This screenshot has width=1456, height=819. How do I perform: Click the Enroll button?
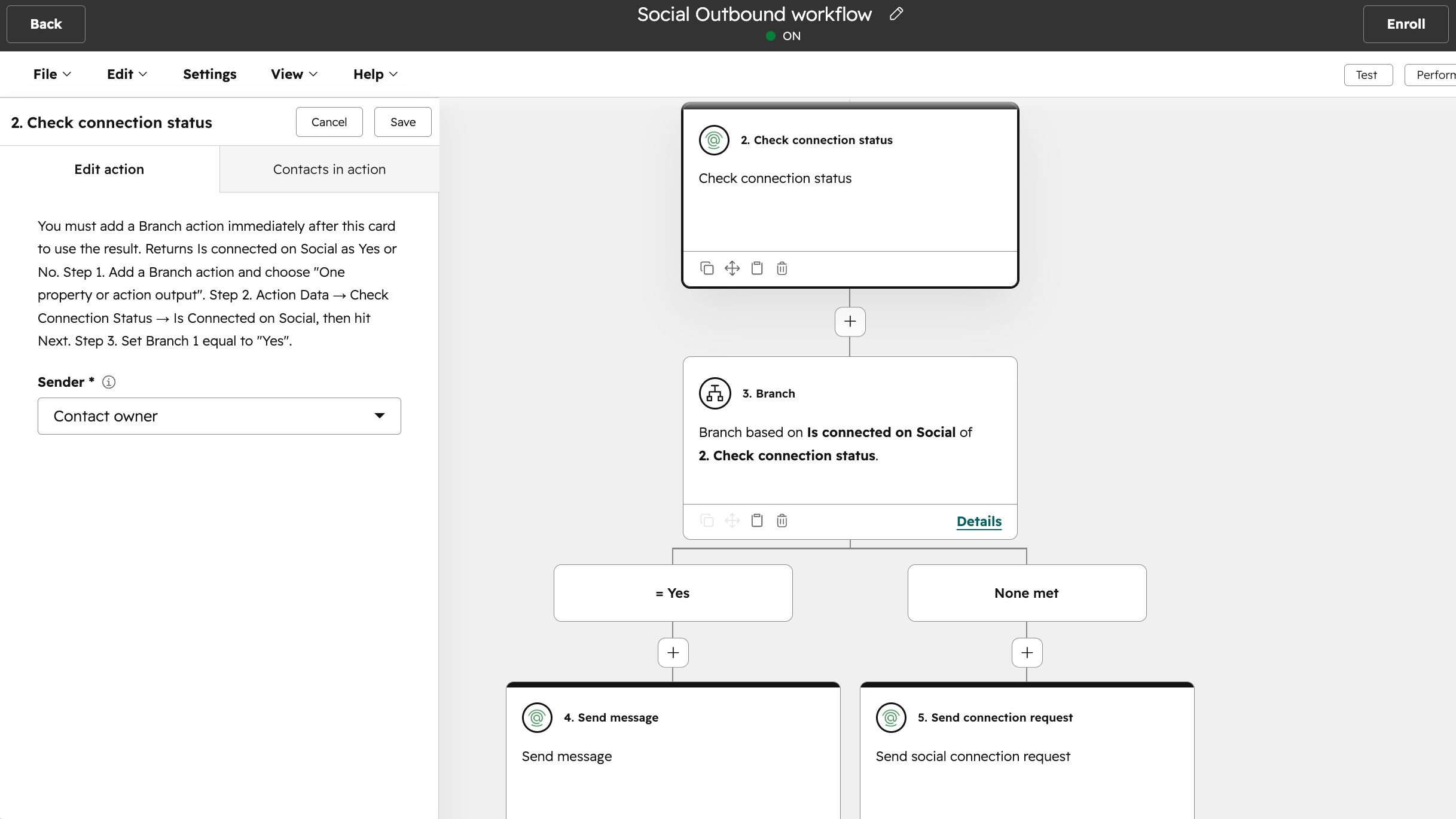[x=1406, y=24]
